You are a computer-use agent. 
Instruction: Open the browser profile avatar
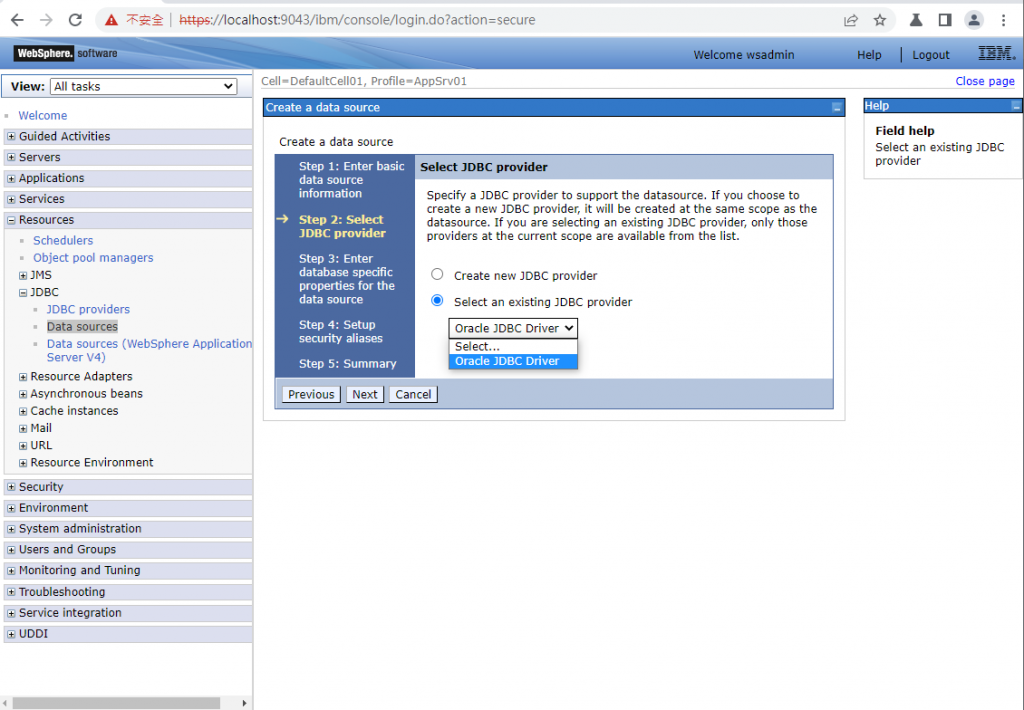coord(974,20)
